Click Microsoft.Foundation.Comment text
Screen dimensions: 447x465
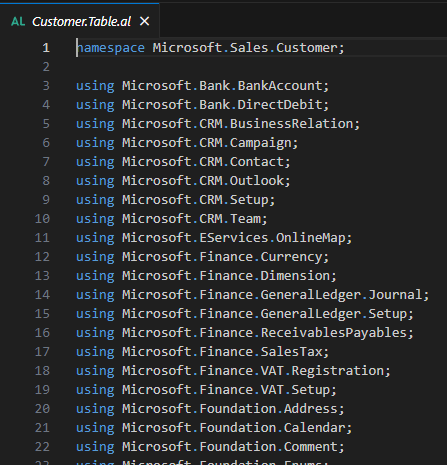(230, 447)
